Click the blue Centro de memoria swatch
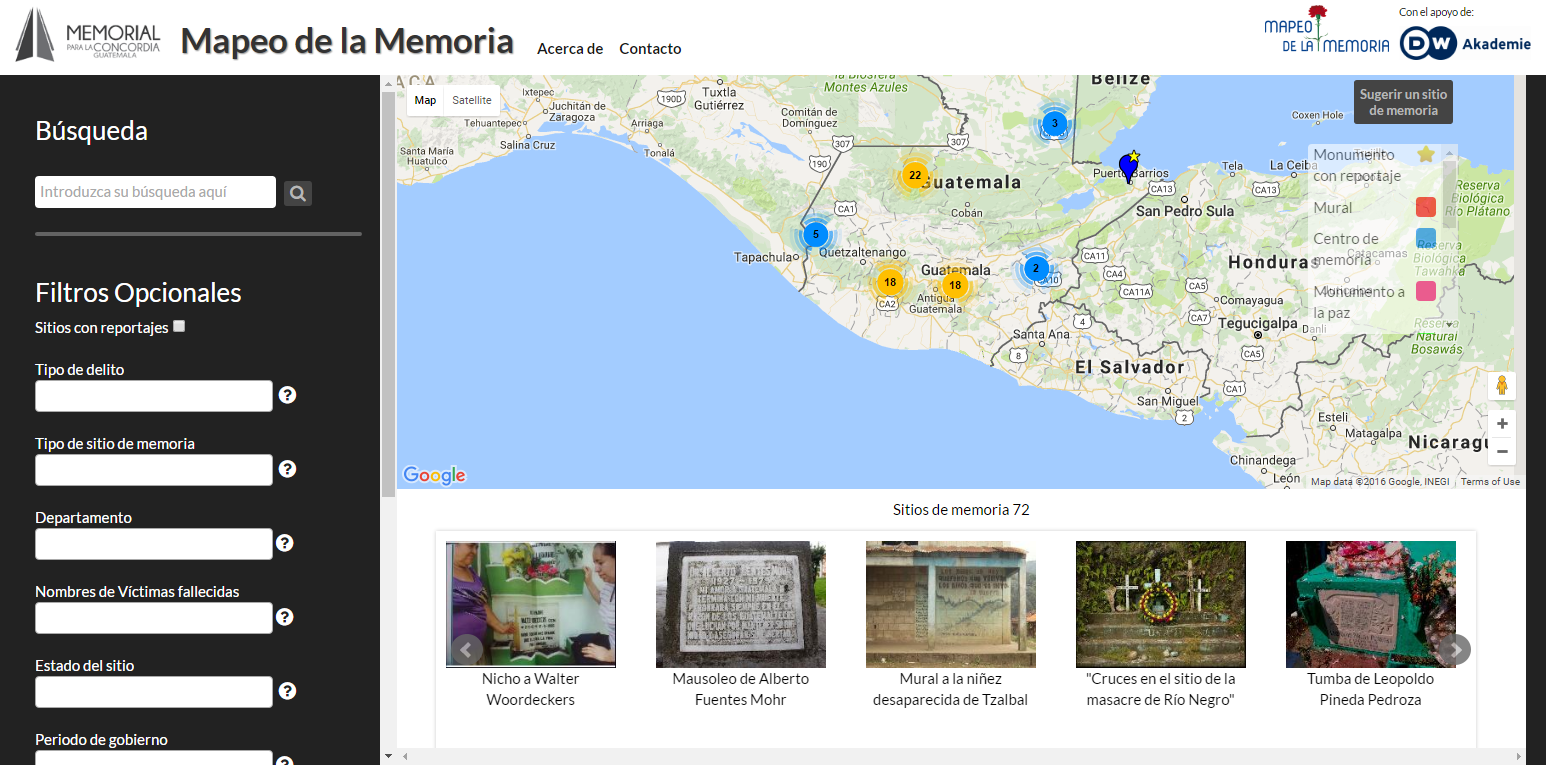This screenshot has height=765, width=1546. pyautogui.click(x=1426, y=238)
